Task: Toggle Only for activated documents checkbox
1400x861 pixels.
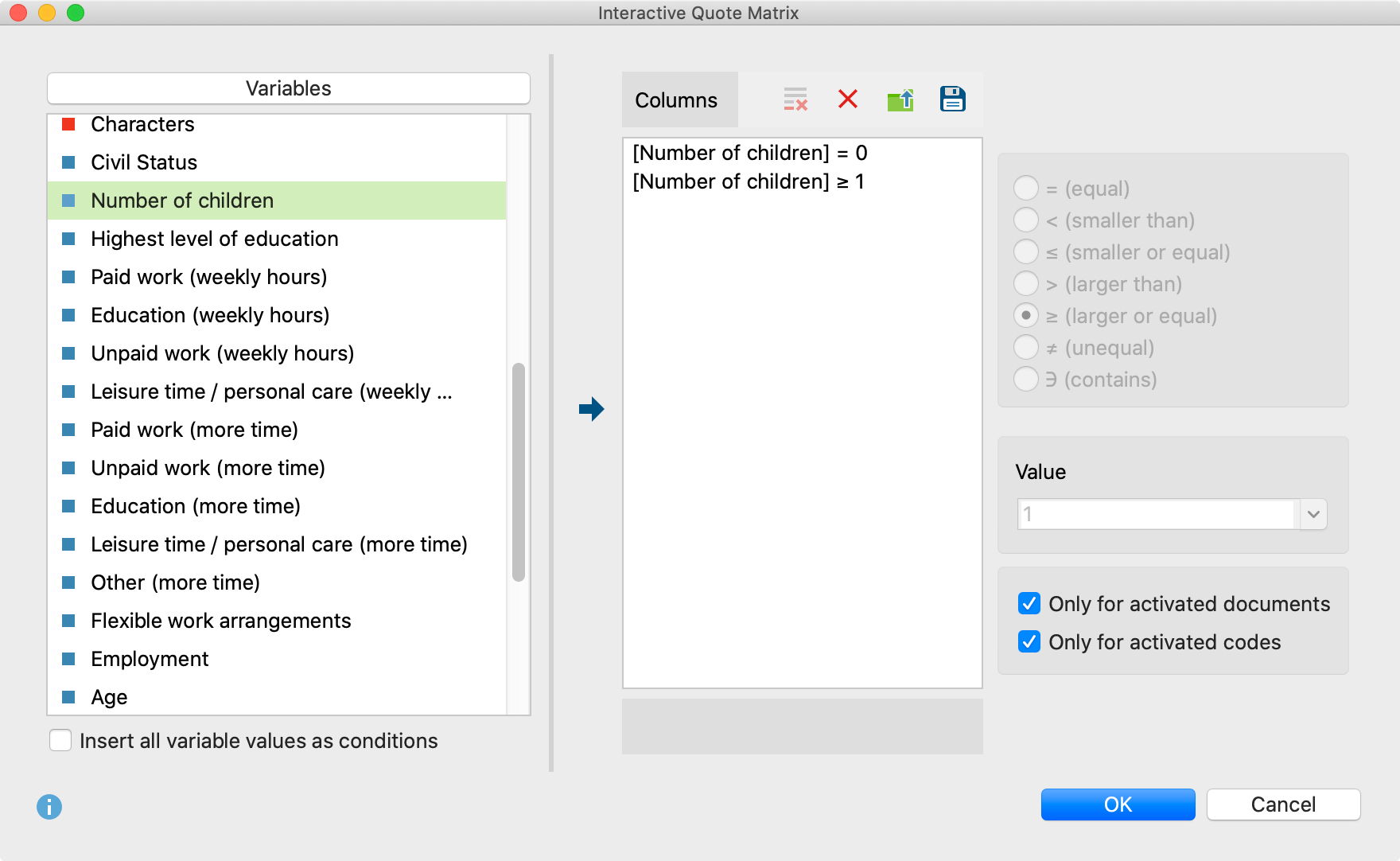Action: [x=1029, y=604]
